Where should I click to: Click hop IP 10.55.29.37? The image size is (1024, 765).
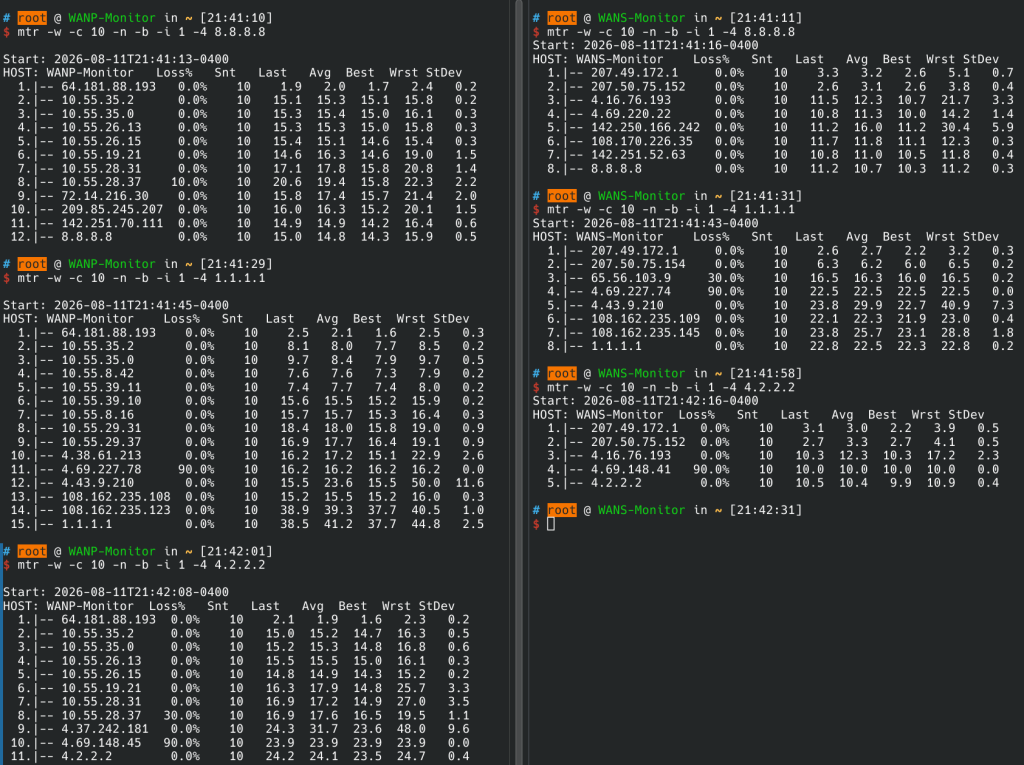[x=101, y=442]
